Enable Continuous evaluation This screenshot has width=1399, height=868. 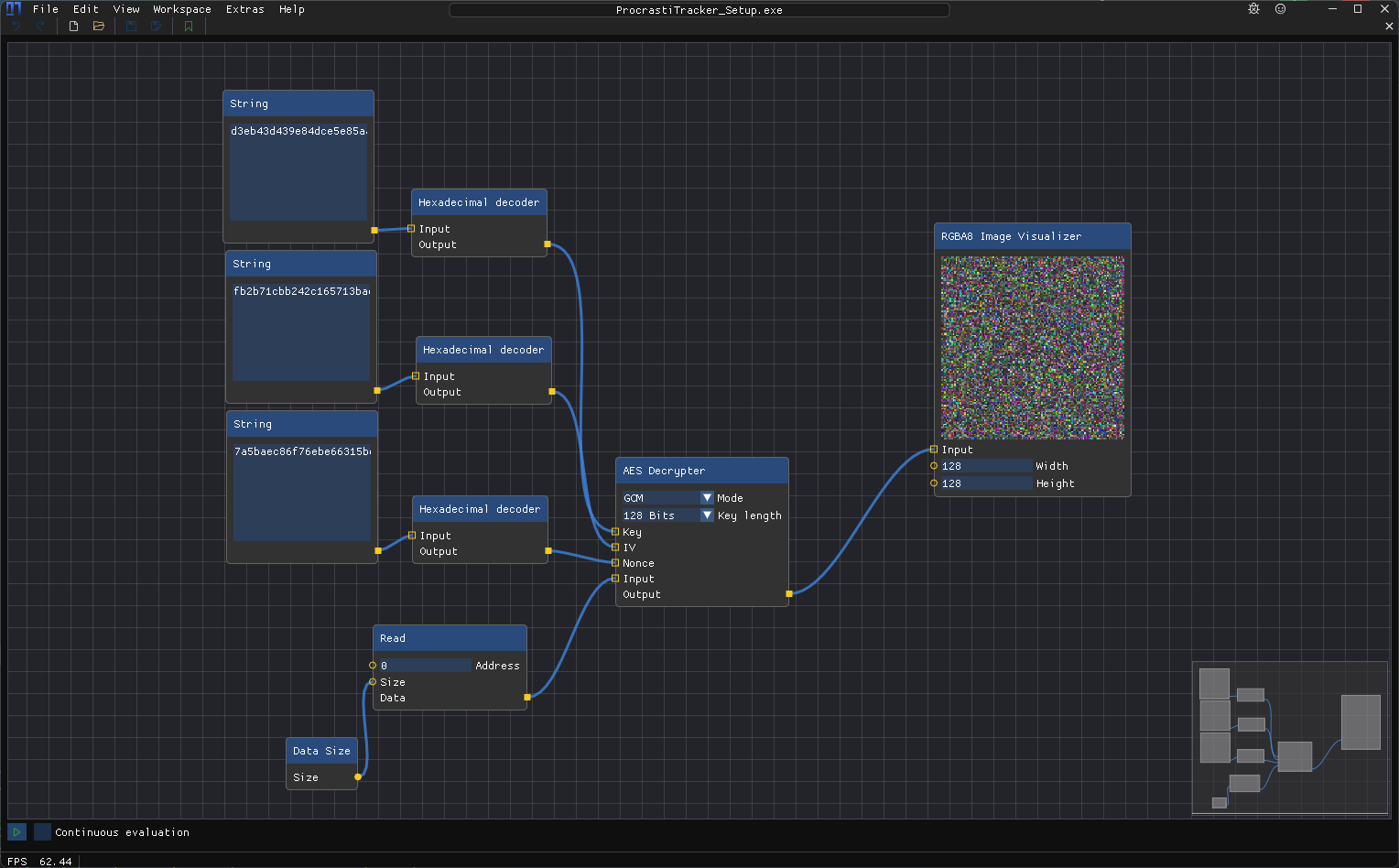click(42, 831)
